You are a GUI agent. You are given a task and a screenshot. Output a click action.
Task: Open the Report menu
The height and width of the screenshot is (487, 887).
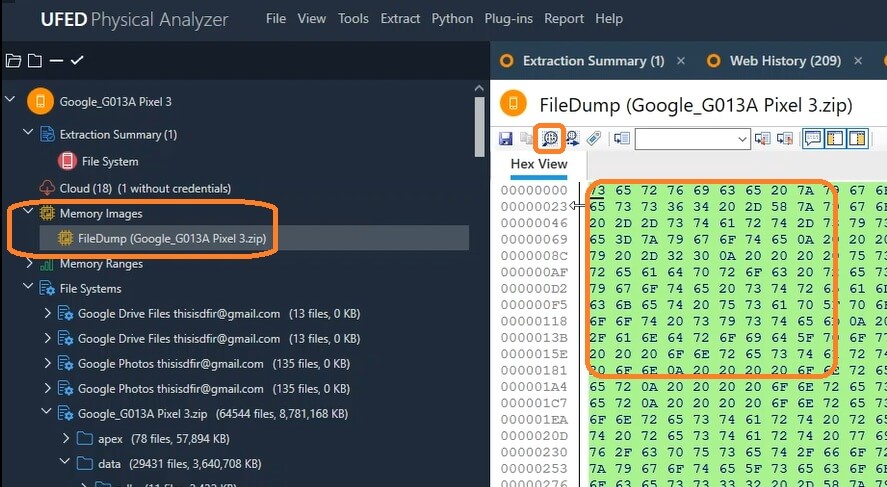[x=563, y=19]
